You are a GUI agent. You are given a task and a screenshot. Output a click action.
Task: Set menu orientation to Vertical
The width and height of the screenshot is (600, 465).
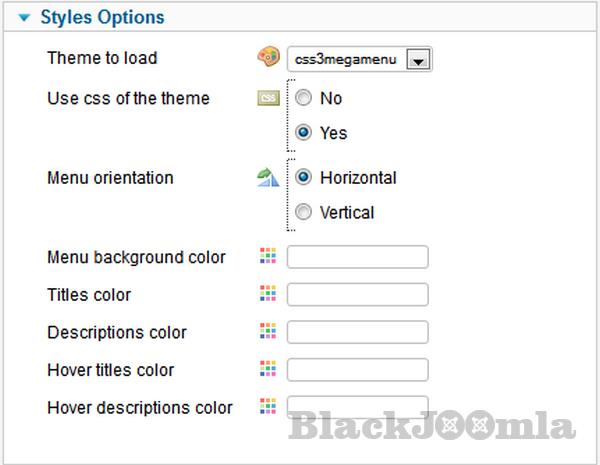[304, 212]
